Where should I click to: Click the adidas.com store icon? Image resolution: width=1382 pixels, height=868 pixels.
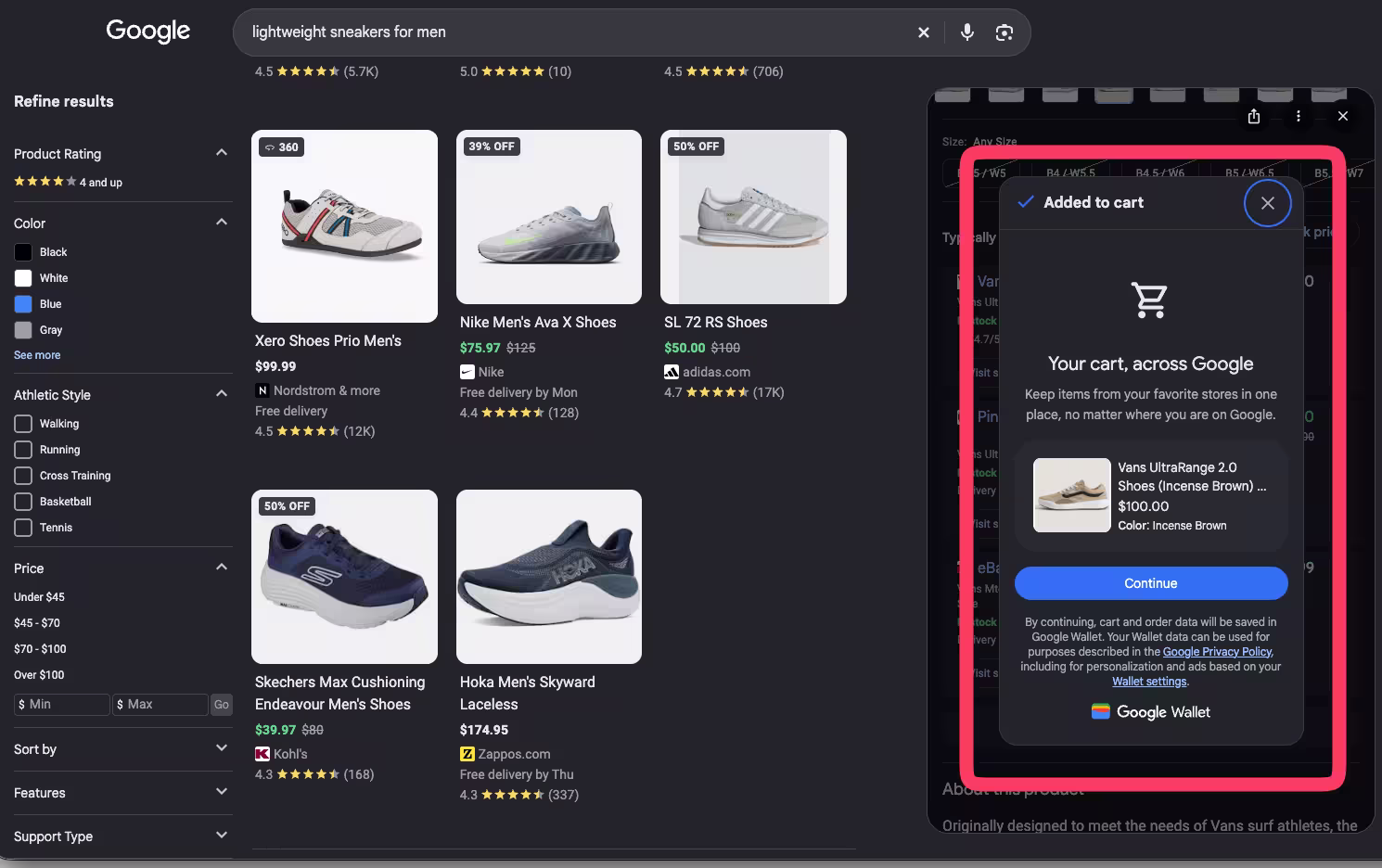point(672,372)
